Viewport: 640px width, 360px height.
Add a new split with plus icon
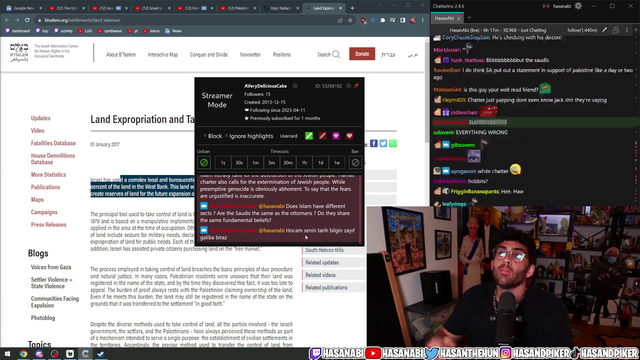pyautogui.click(x=636, y=30)
